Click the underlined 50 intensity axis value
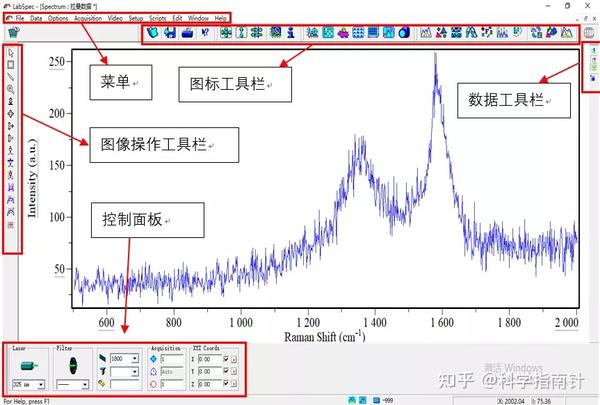600x405 pixels. (x=60, y=269)
